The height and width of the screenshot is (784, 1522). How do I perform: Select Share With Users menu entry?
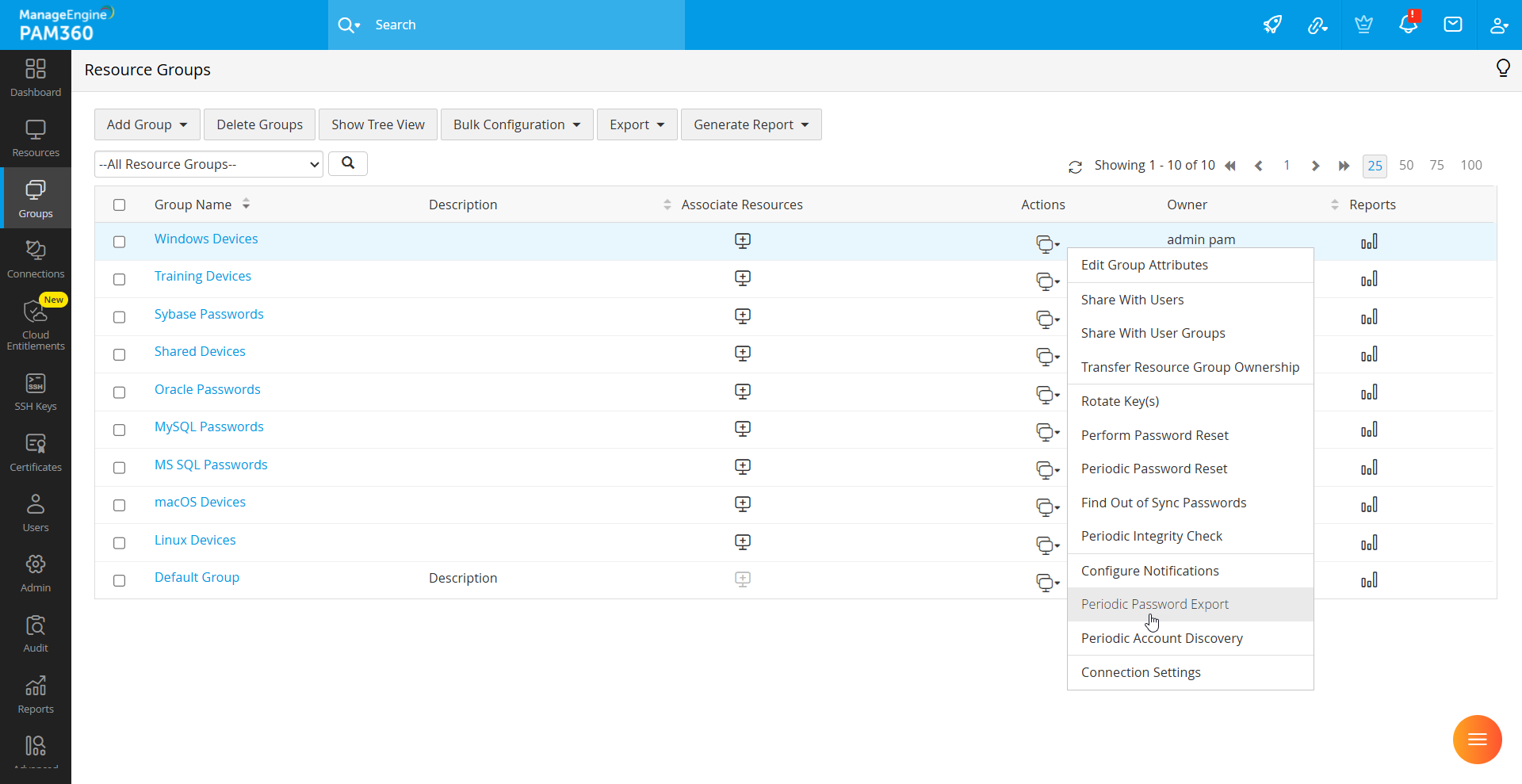point(1132,300)
